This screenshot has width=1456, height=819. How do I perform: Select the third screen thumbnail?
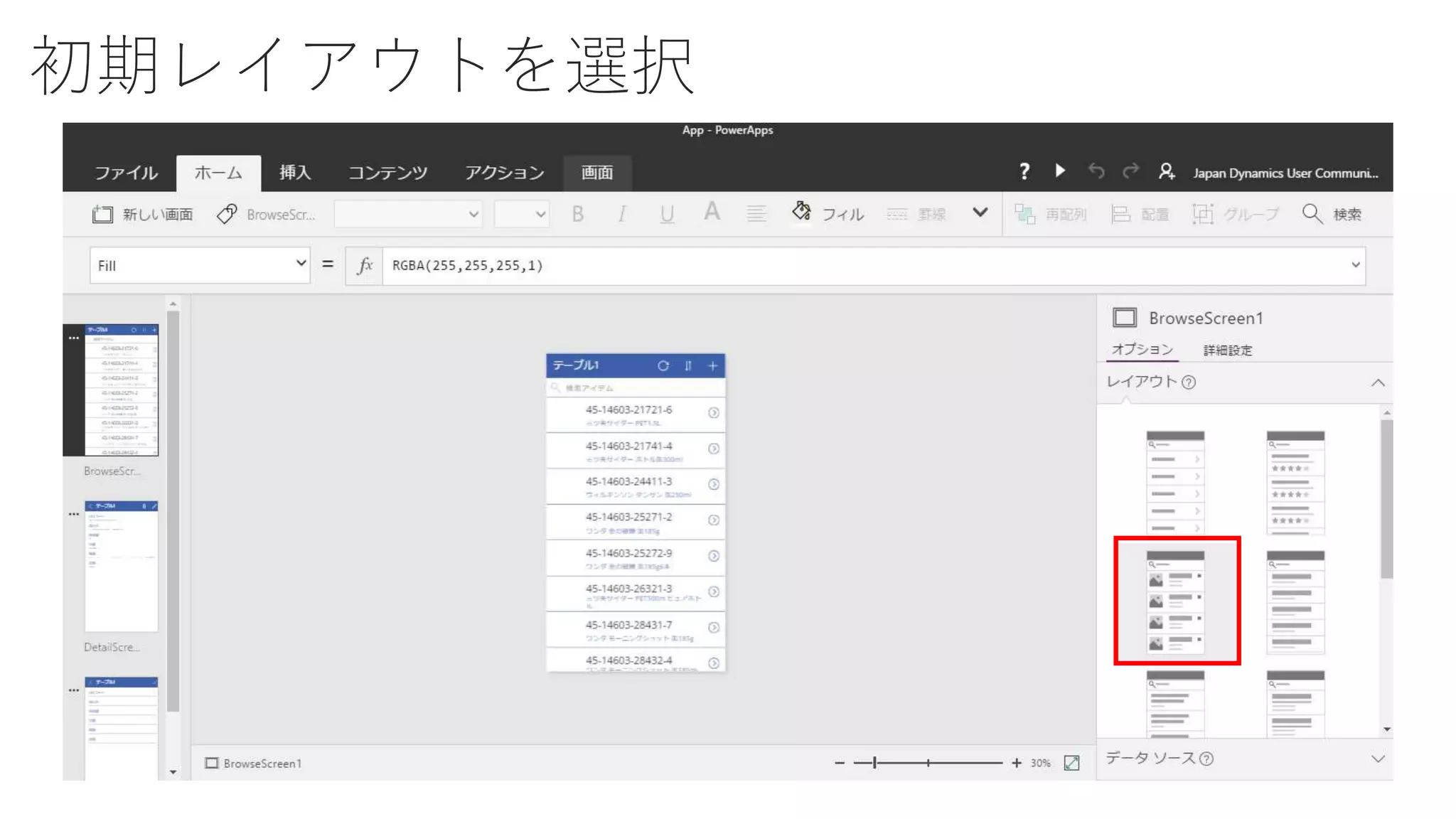[122, 728]
